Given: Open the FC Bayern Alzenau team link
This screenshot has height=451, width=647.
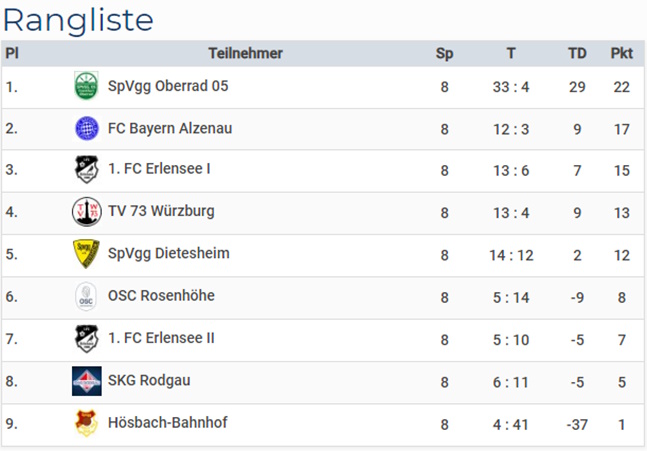Looking at the screenshot, I should [170, 128].
